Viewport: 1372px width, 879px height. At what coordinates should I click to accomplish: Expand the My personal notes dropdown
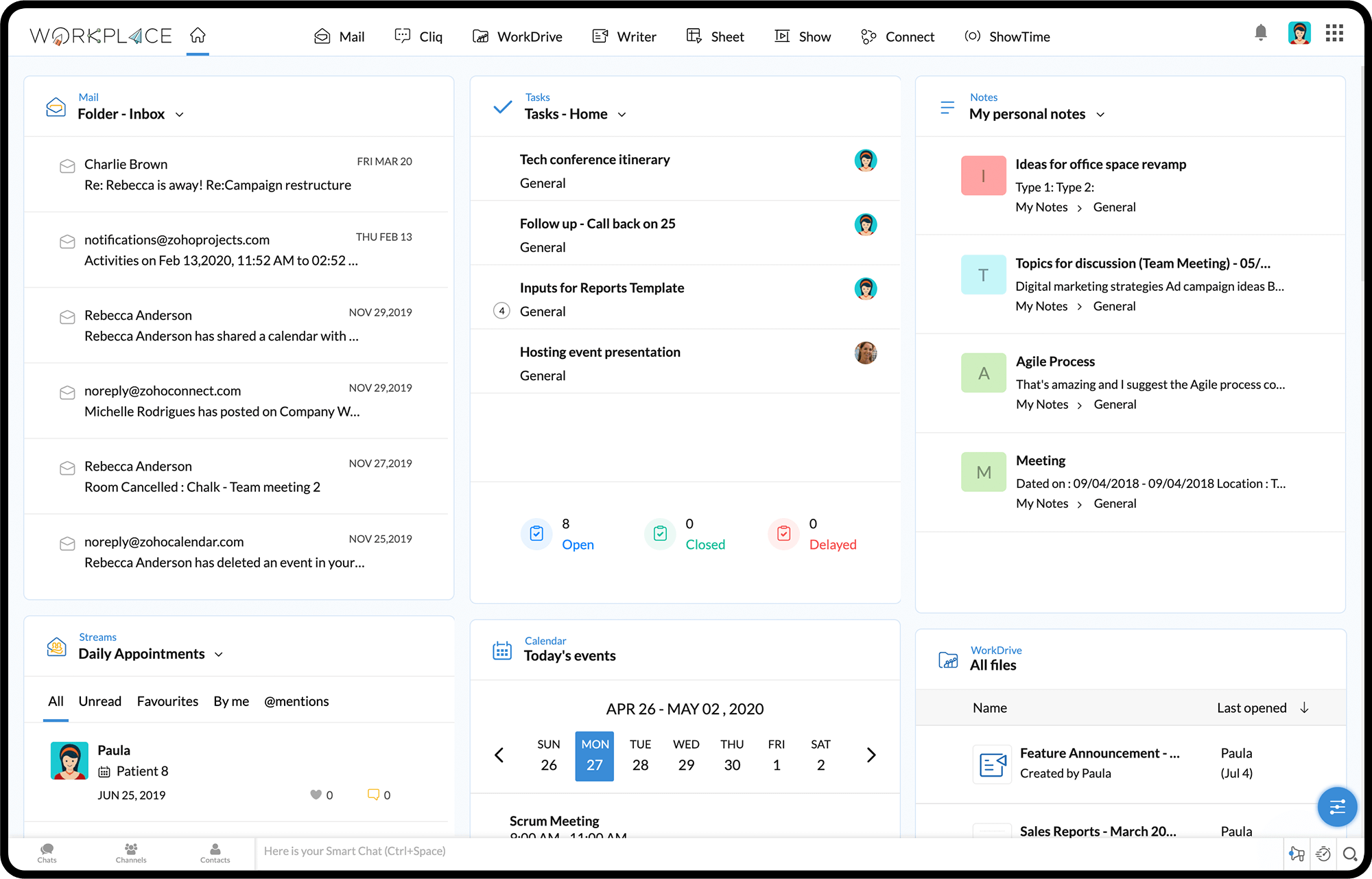pyautogui.click(x=1100, y=115)
